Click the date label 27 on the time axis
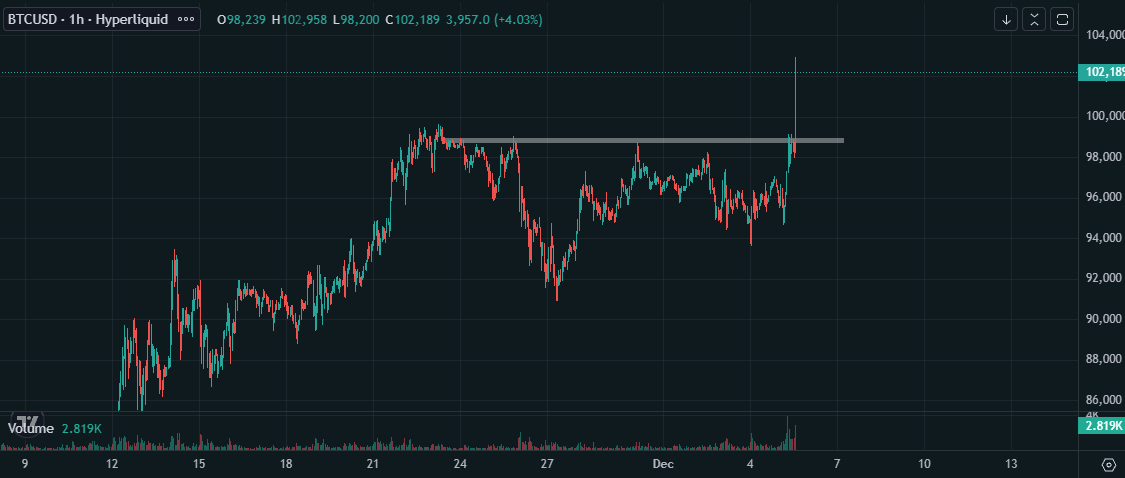This screenshot has height=478, width=1125. coord(547,464)
